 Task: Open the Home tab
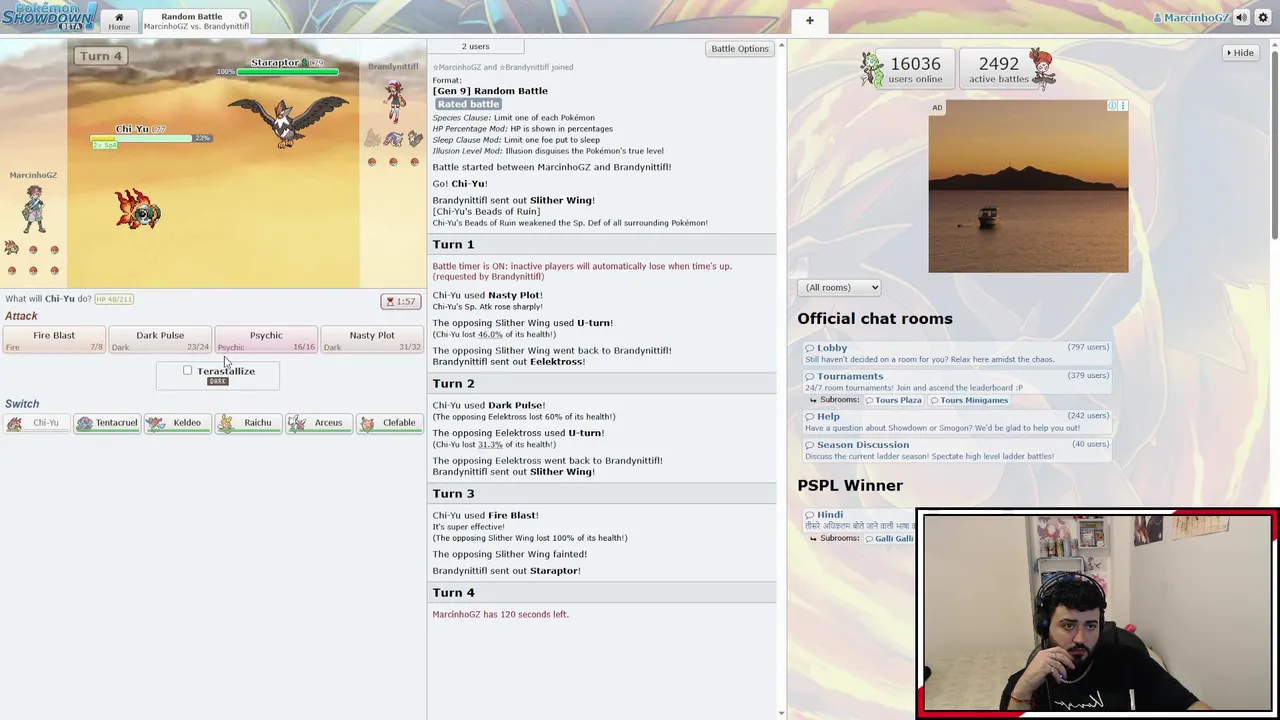pos(119,21)
